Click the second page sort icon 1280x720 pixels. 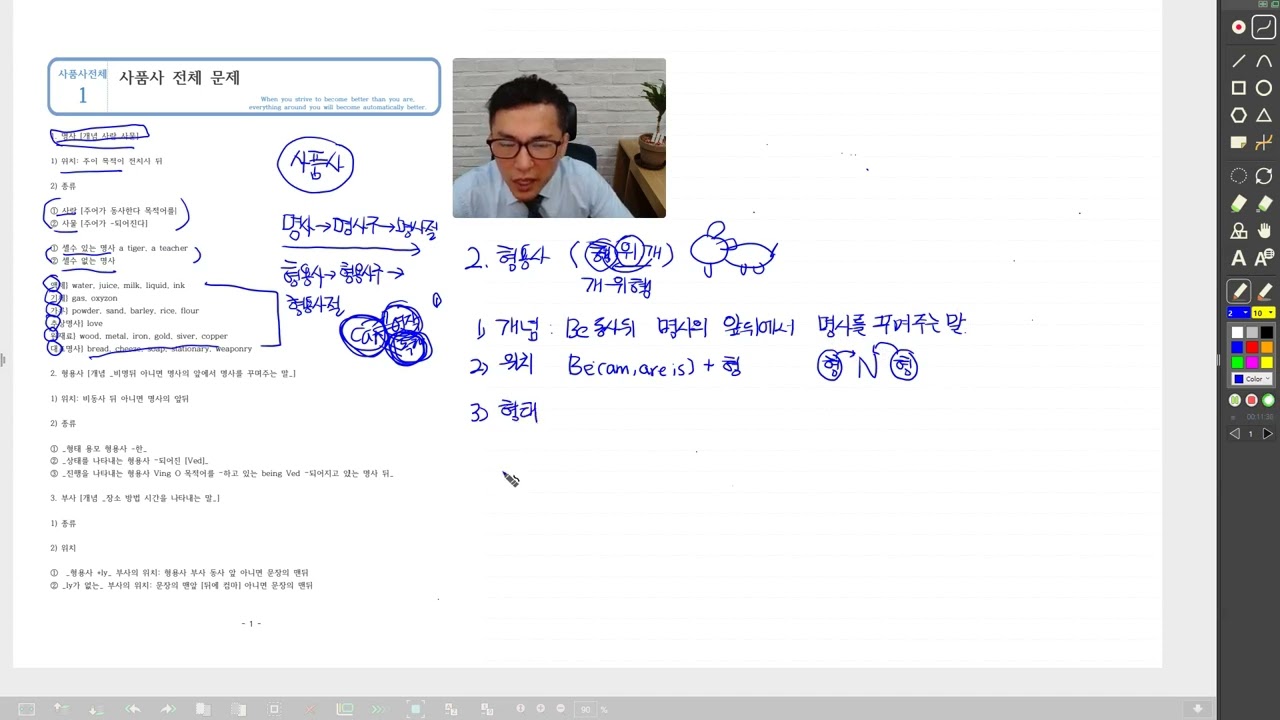485,709
